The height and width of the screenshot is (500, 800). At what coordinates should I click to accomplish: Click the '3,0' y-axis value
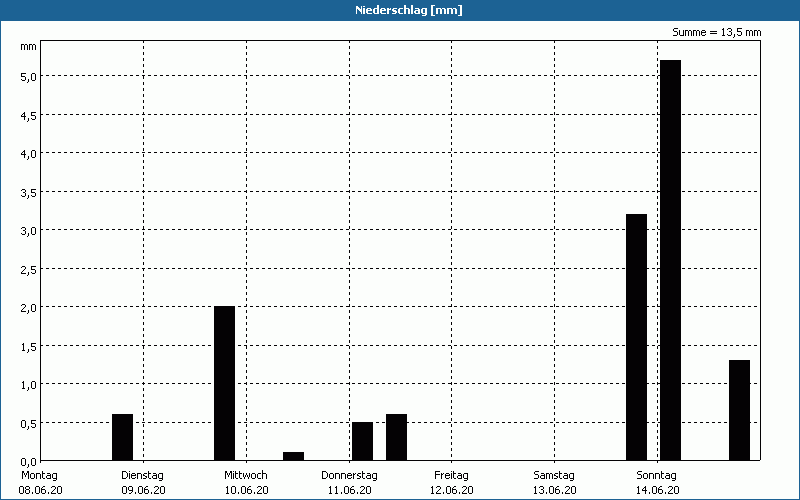(x=28, y=231)
